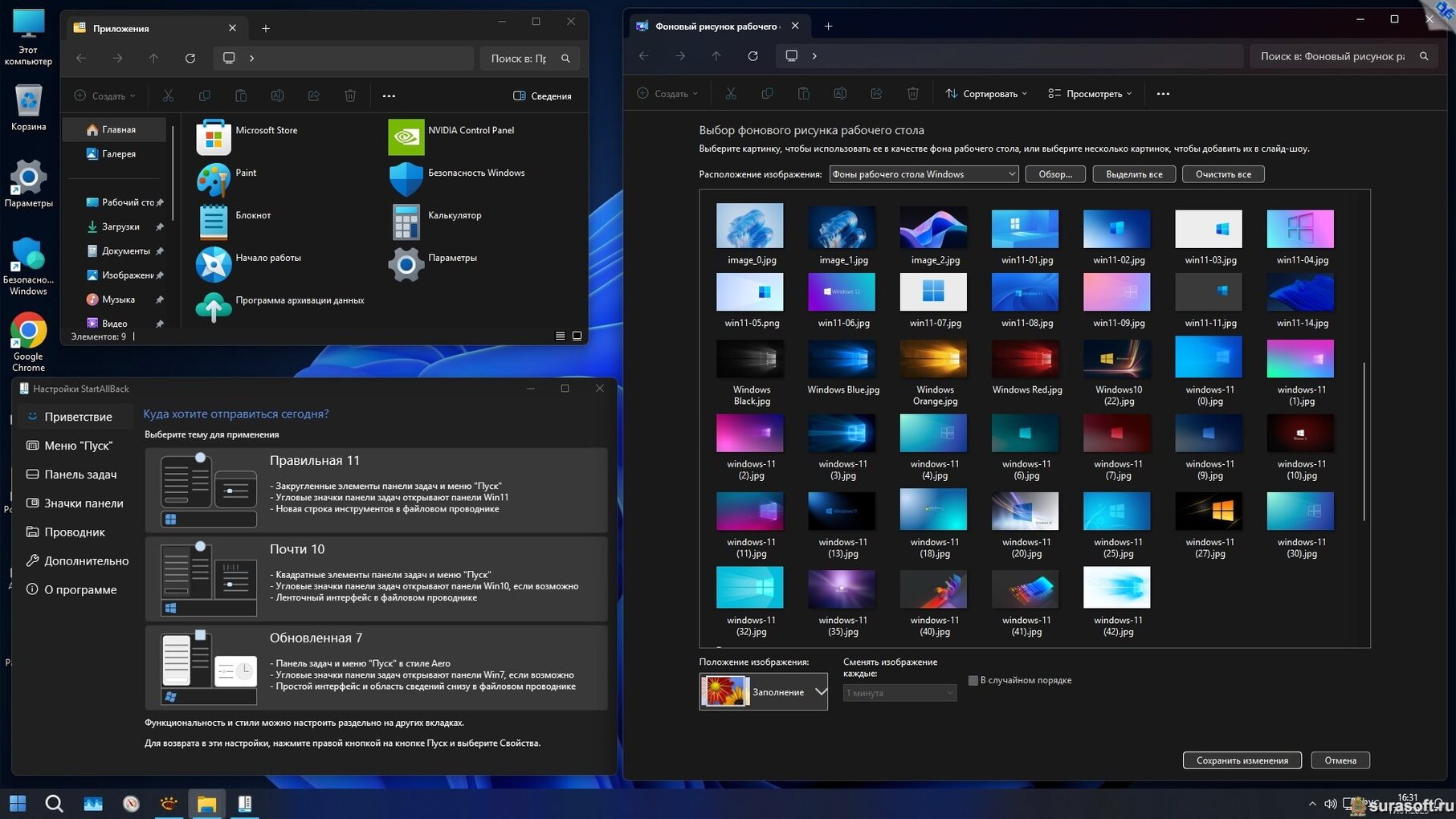
Task: Select Меню "Пуск" tab in StartAllBack
Action: point(75,446)
